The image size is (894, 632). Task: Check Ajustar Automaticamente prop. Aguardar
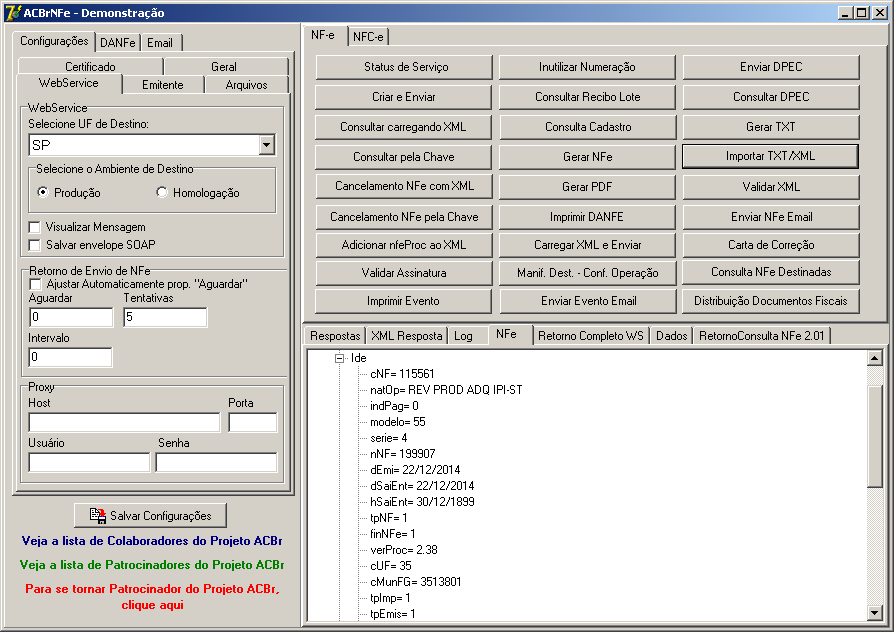(35, 284)
